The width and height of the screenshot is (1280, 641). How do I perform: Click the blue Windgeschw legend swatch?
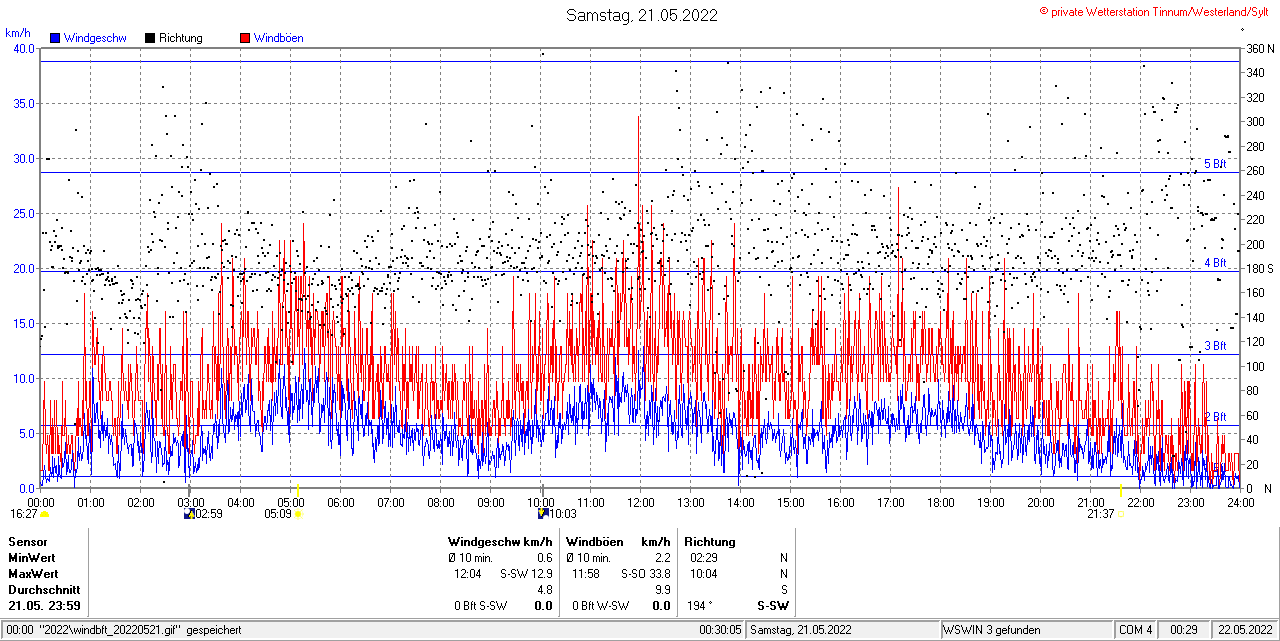[x=55, y=38]
